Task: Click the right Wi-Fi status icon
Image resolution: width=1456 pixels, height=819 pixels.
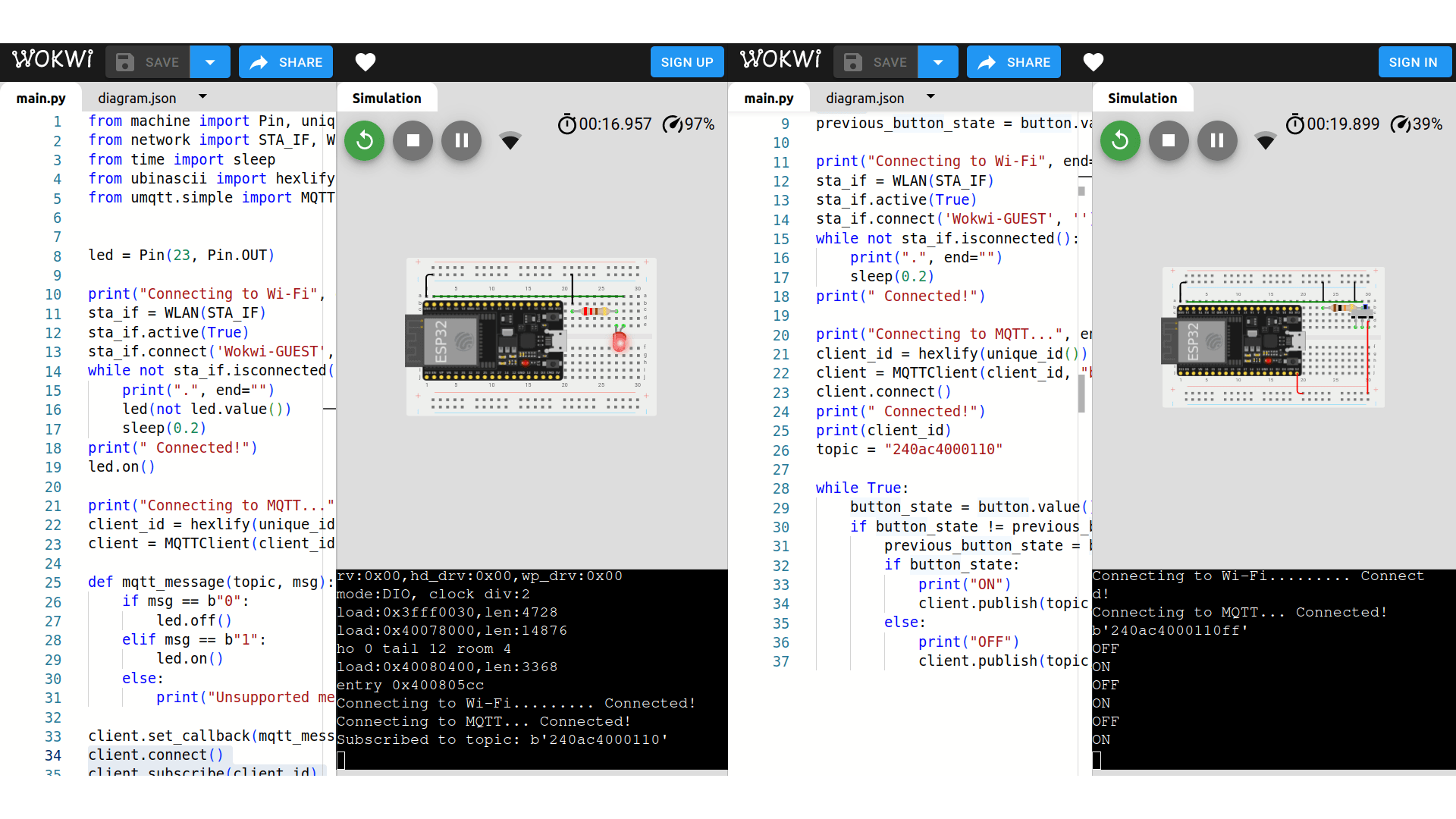Action: pyautogui.click(x=1265, y=140)
